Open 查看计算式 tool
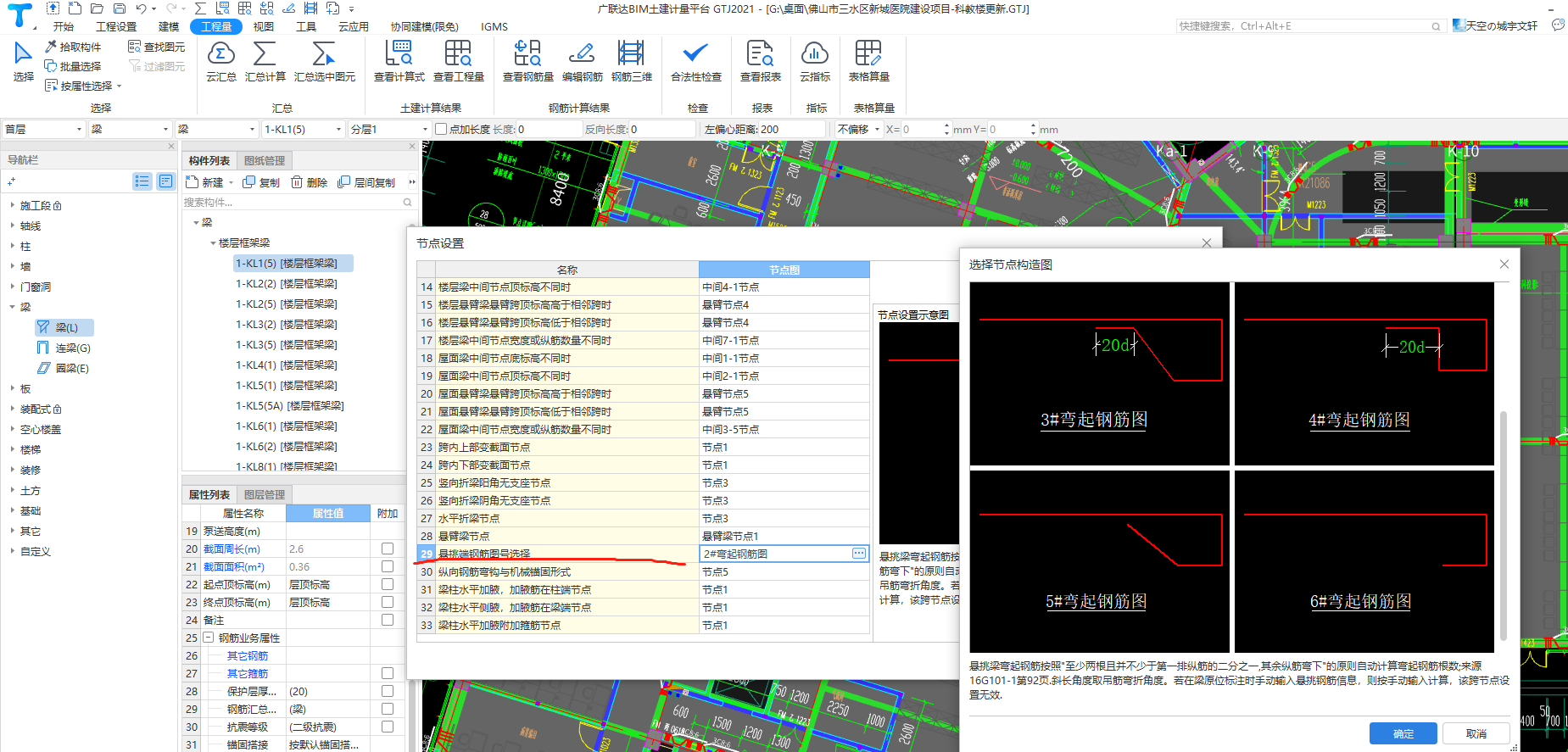The width and height of the screenshot is (1568, 752). coord(399,61)
